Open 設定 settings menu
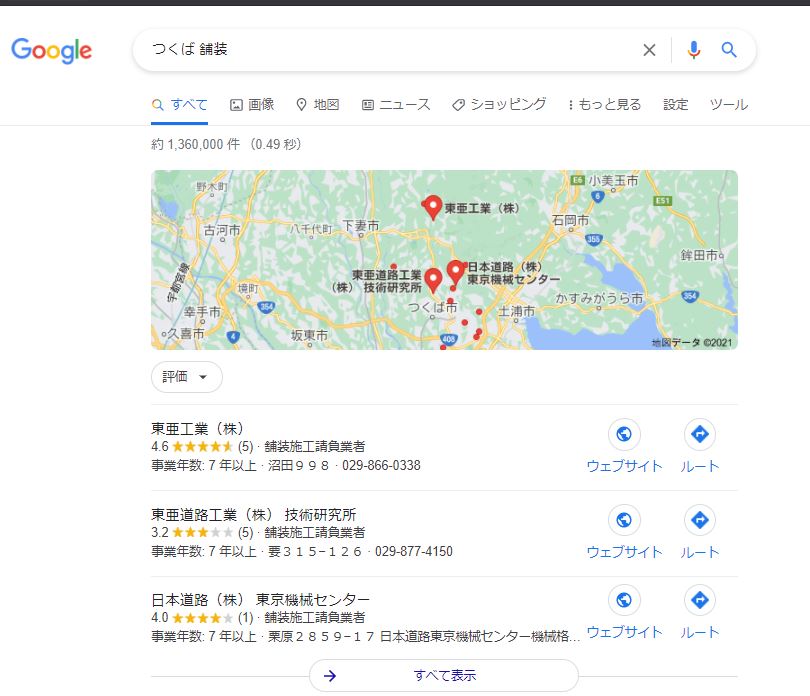This screenshot has height=696, width=810. (676, 105)
